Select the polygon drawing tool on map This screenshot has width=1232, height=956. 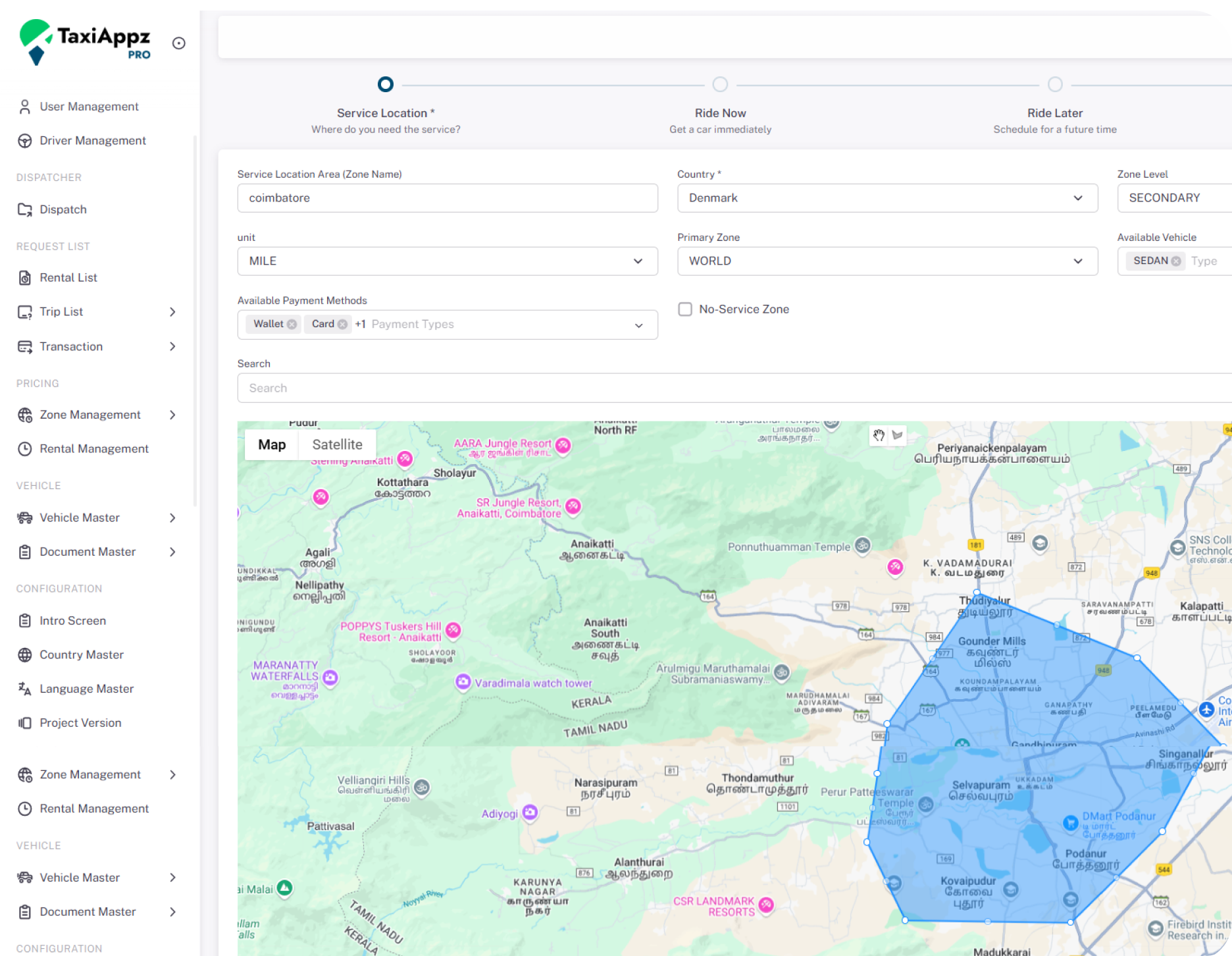[x=897, y=435]
